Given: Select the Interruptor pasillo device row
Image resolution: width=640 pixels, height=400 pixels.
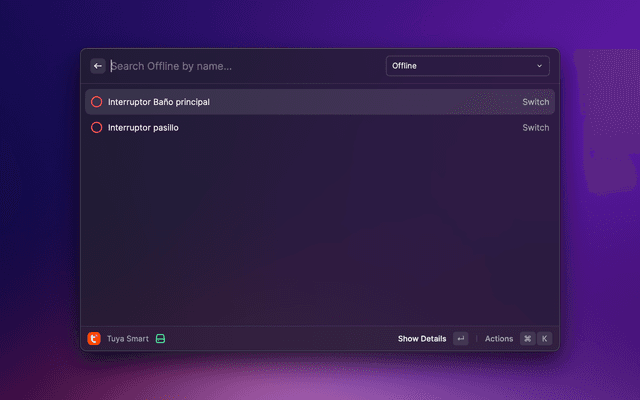Looking at the screenshot, I should [300, 128].
